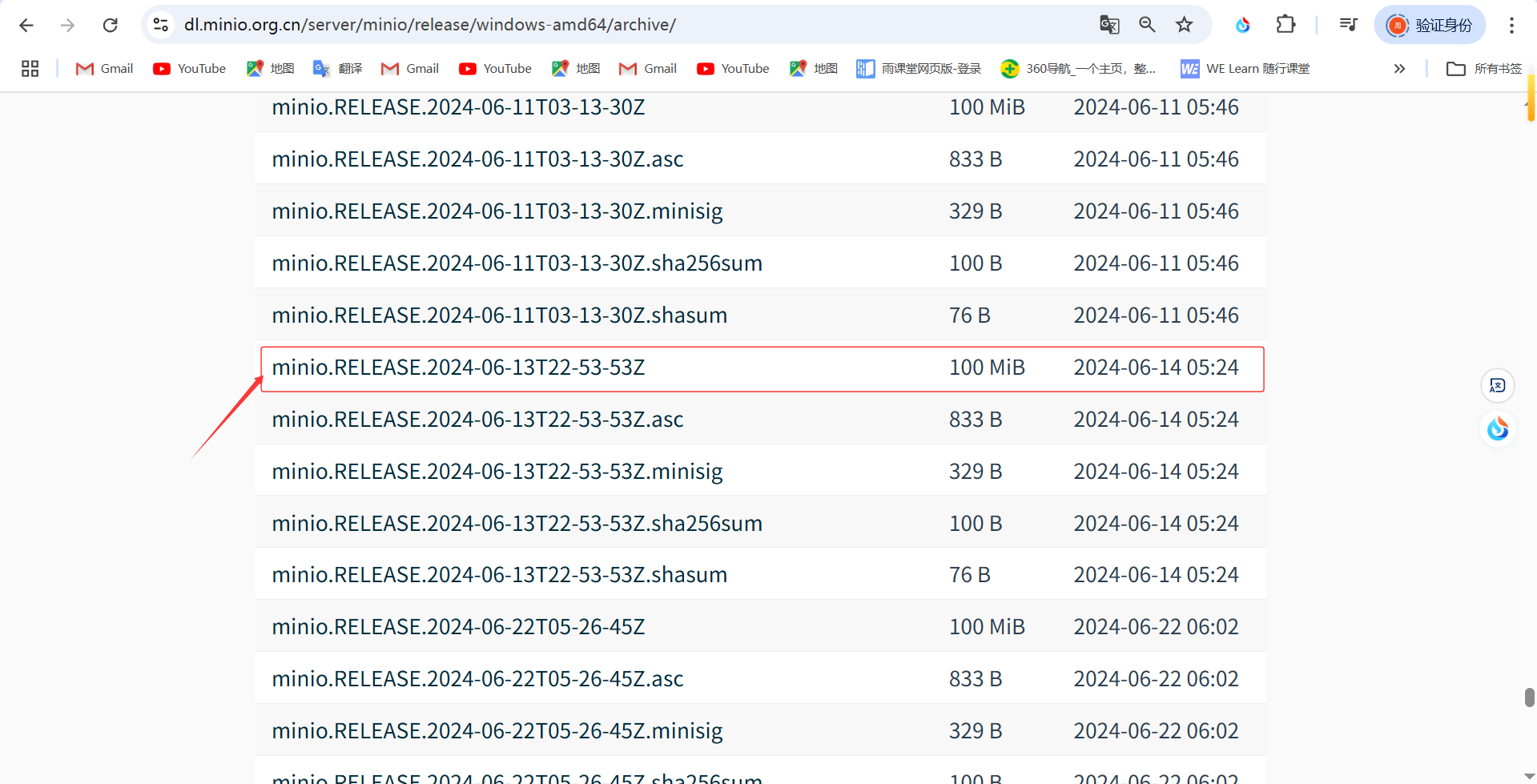Viewport: 1537px width, 784px height.
Task: Open the 雨课堂网页版-登录 bookmark
Action: (x=919, y=69)
